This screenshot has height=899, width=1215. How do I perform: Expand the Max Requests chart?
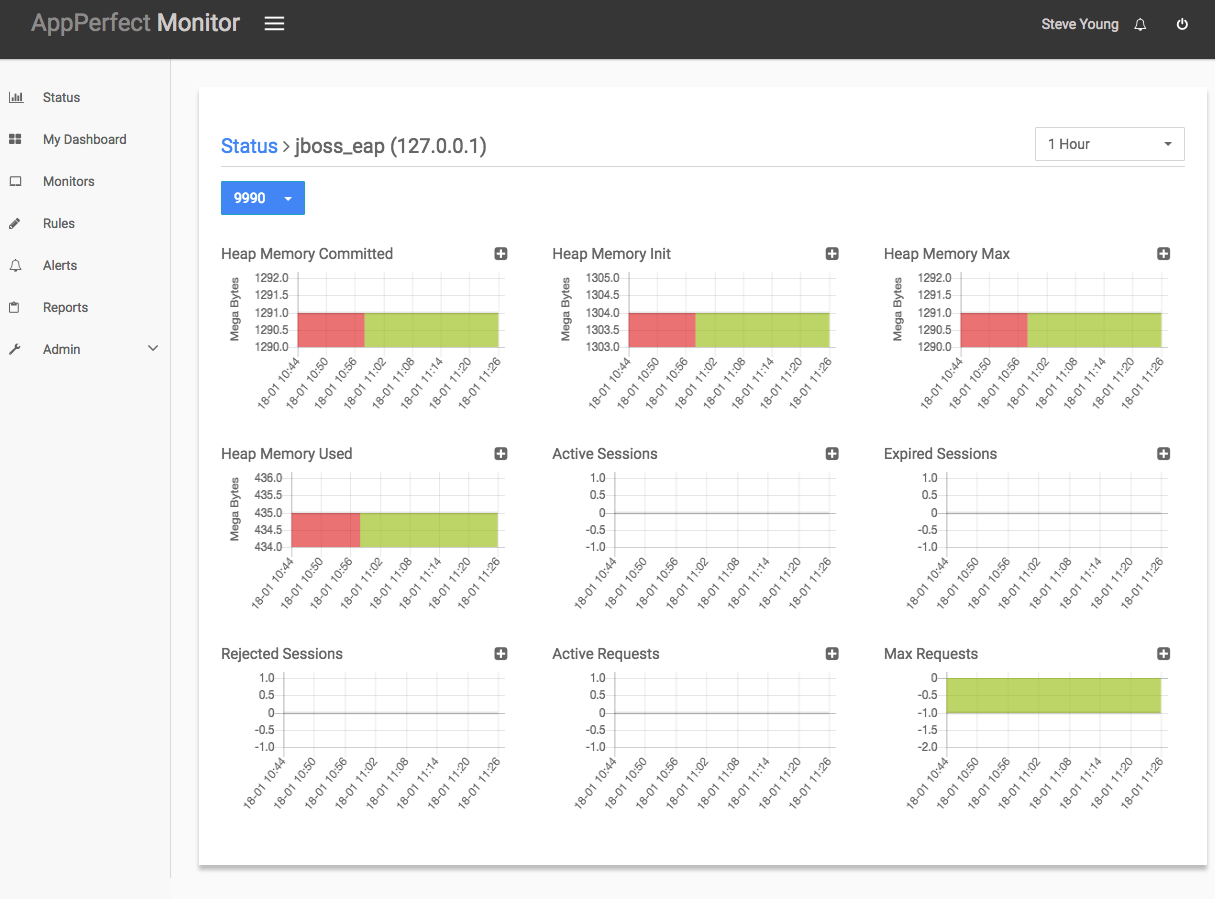point(1163,654)
